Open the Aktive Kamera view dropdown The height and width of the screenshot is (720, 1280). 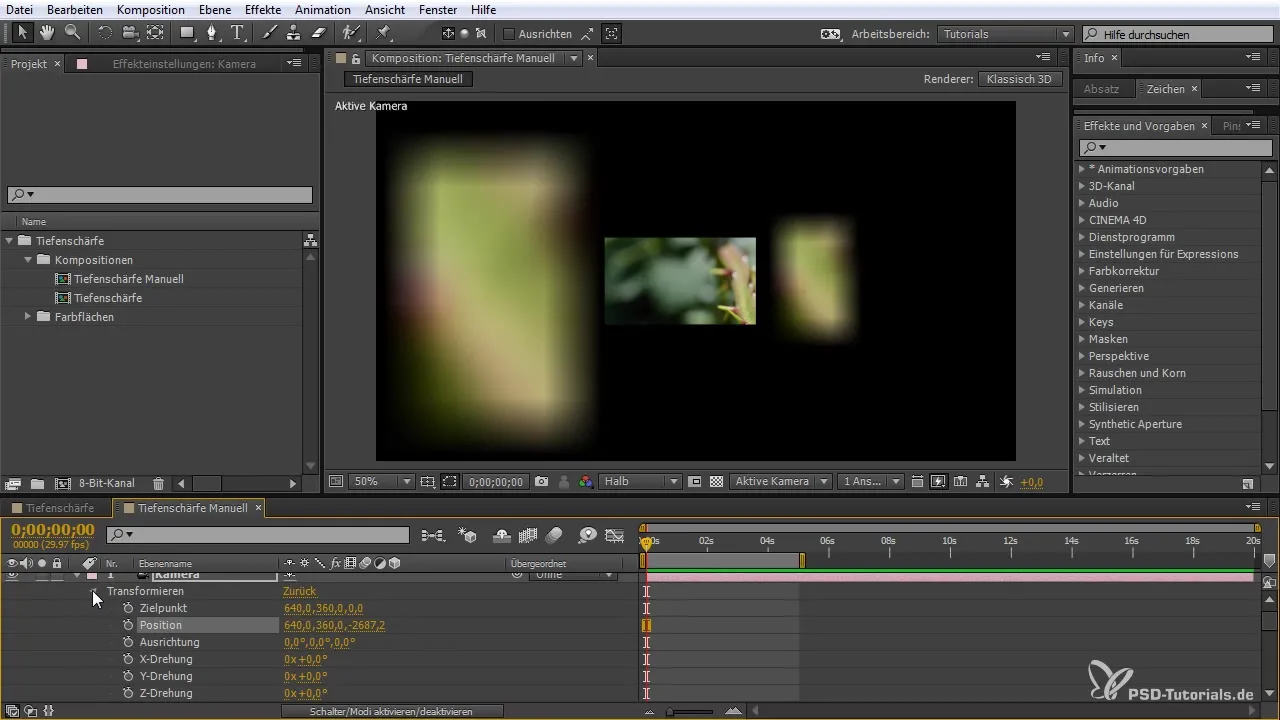[781, 481]
